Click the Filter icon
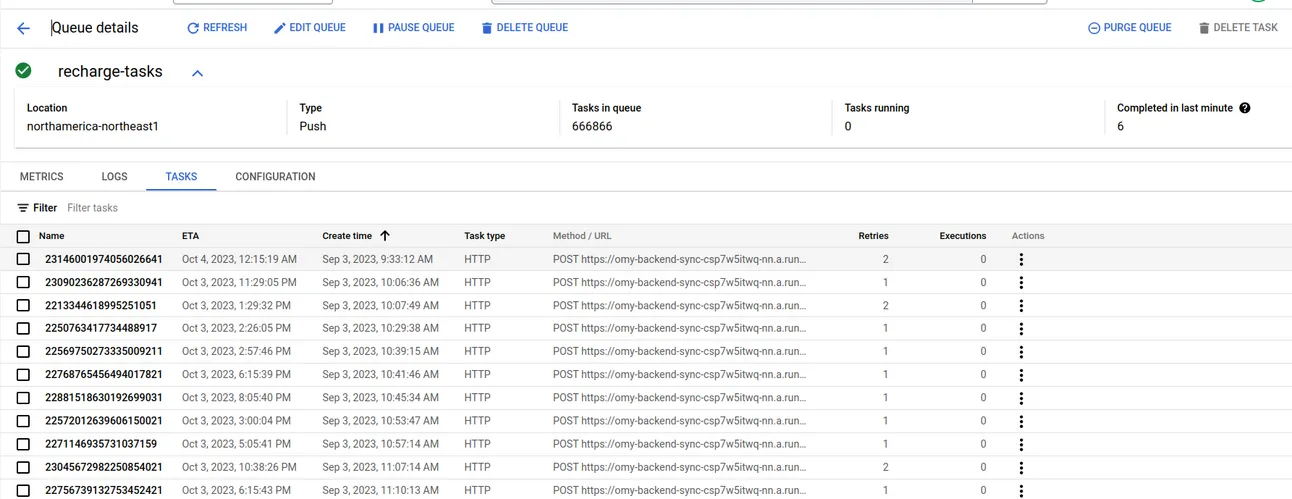Image resolution: width=1292 pixels, height=499 pixels. click(x=23, y=208)
